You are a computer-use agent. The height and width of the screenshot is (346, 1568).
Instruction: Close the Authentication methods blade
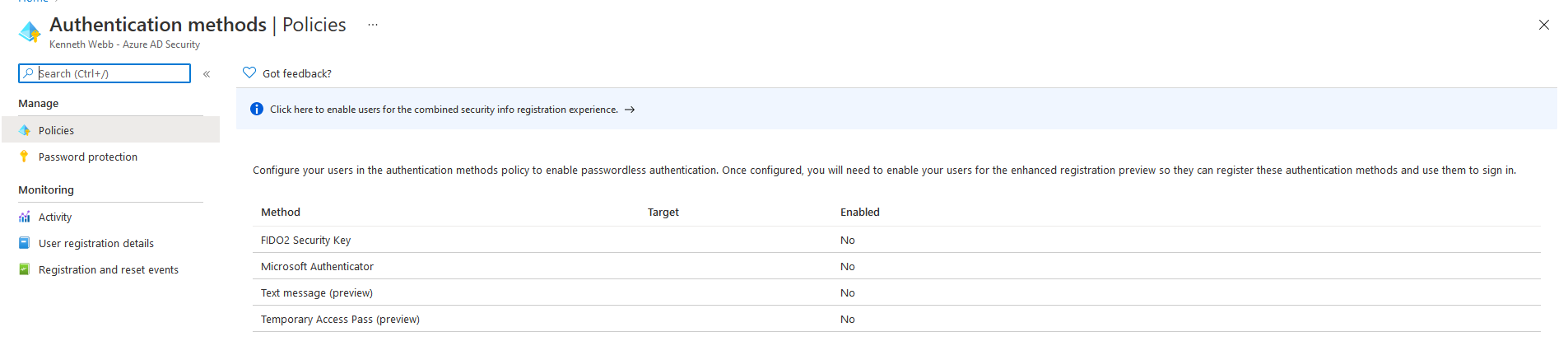(1544, 25)
